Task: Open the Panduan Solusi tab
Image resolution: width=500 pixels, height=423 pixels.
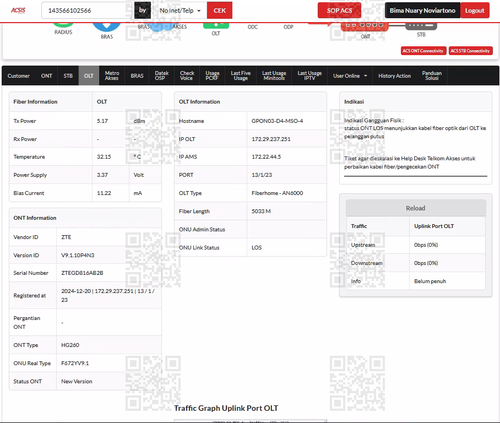Action: 432,76
